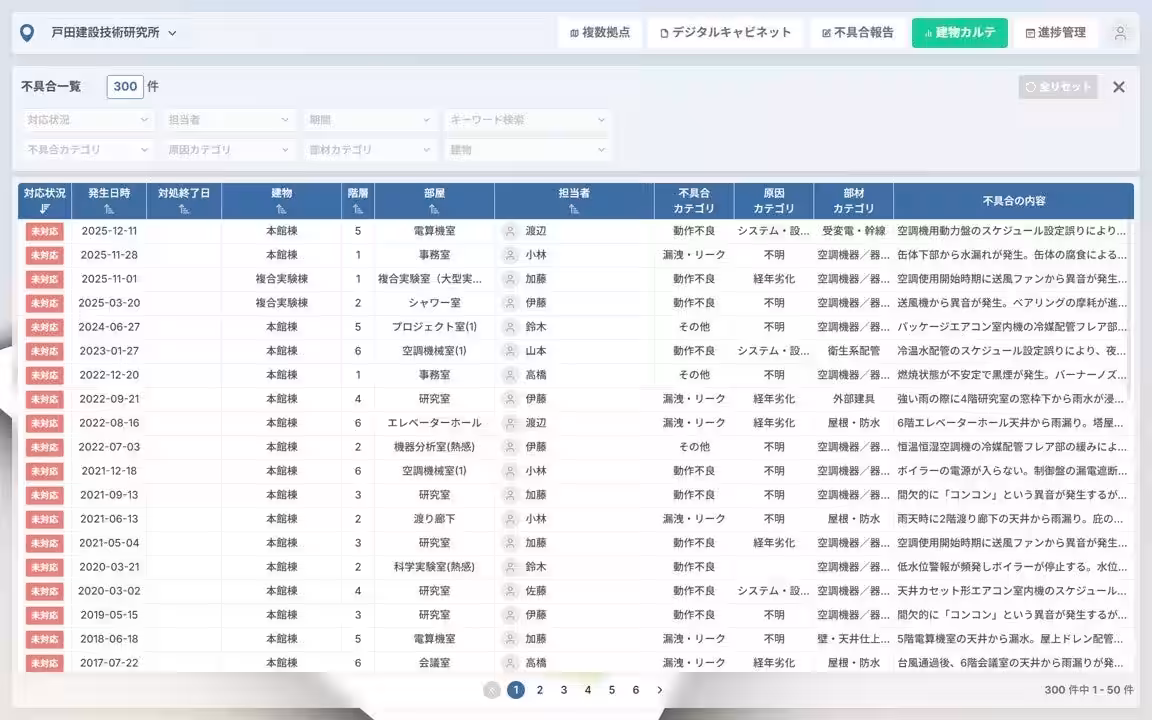Screen dimensions: 1152x720
Task: Click the 300 件 count field
Action: click(125, 87)
